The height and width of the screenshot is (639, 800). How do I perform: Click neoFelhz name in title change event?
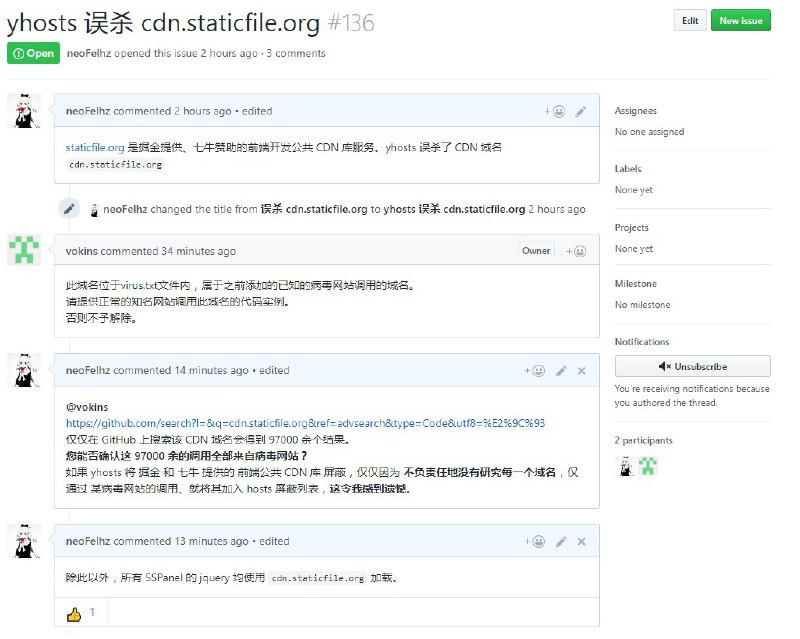pyautogui.click(x=125, y=209)
